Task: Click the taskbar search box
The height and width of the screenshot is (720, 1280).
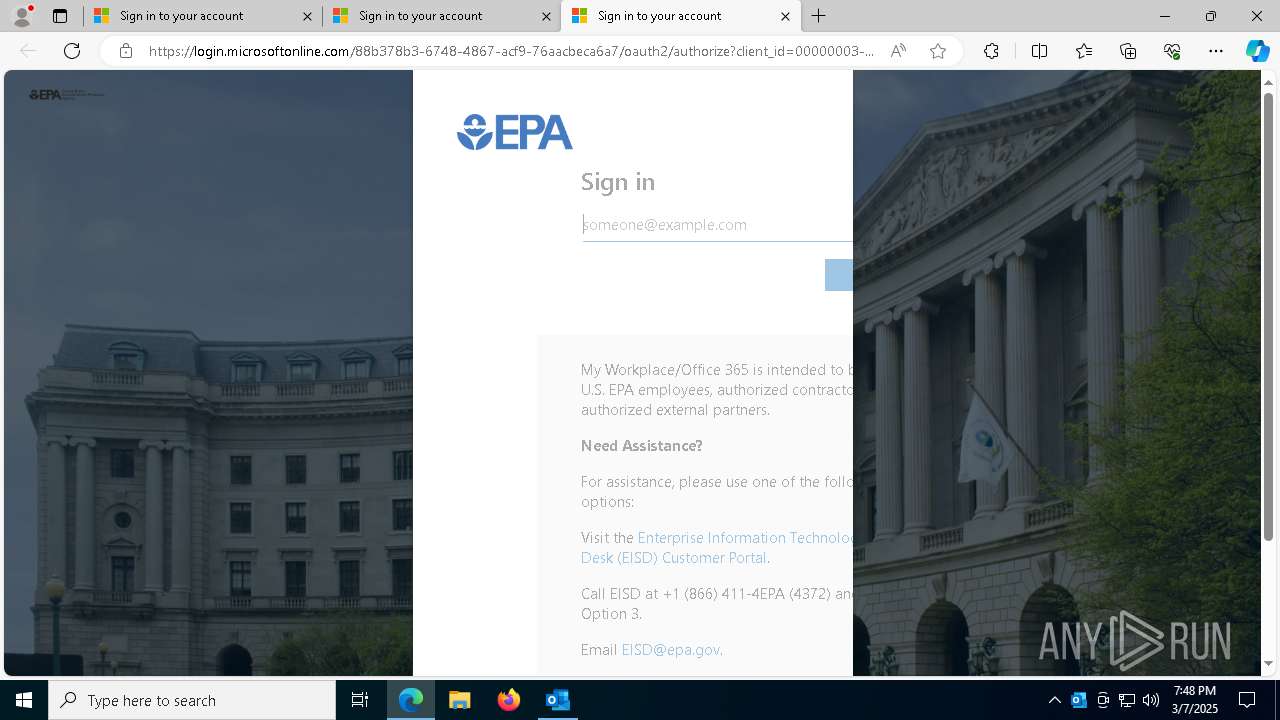Action: [x=192, y=700]
